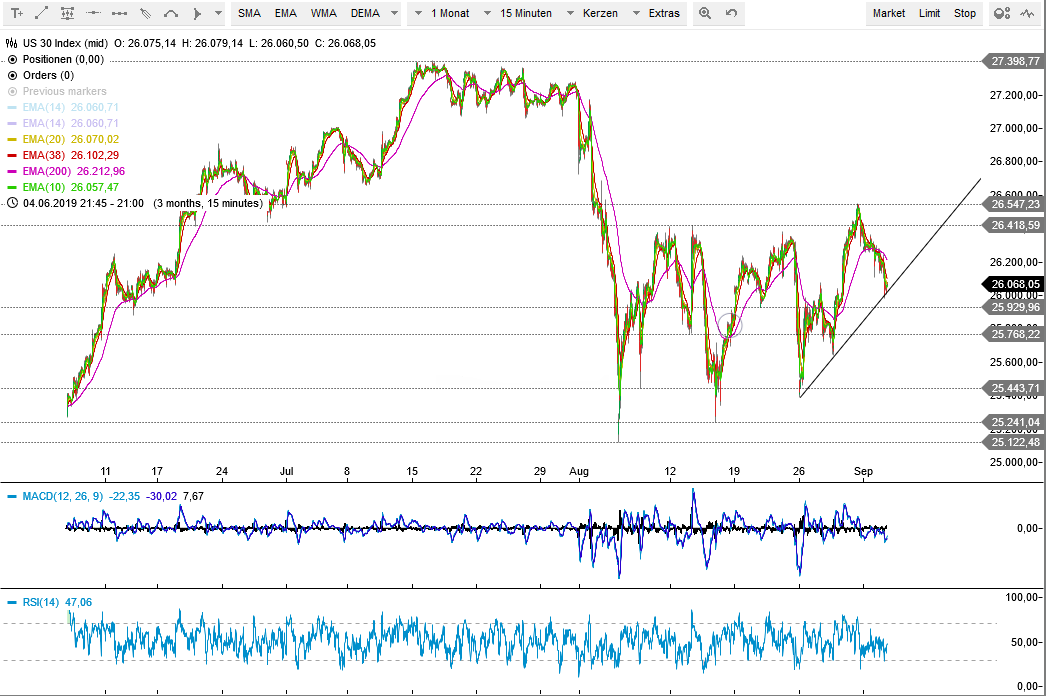The image size is (1046, 696).
Task: Toggle the Orders radio marker
Action: click(x=12, y=75)
